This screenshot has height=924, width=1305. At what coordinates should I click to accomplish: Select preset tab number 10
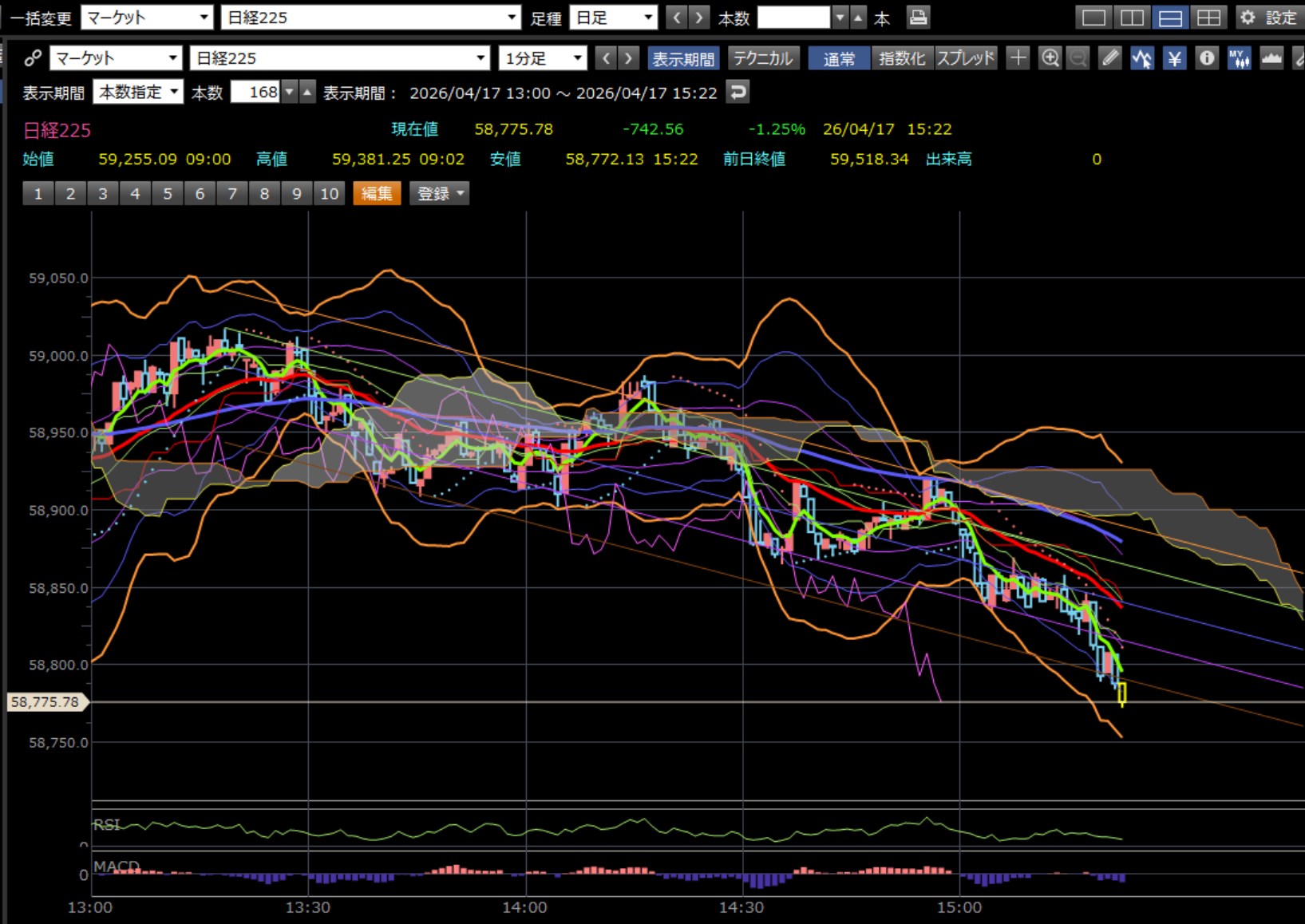point(329,194)
